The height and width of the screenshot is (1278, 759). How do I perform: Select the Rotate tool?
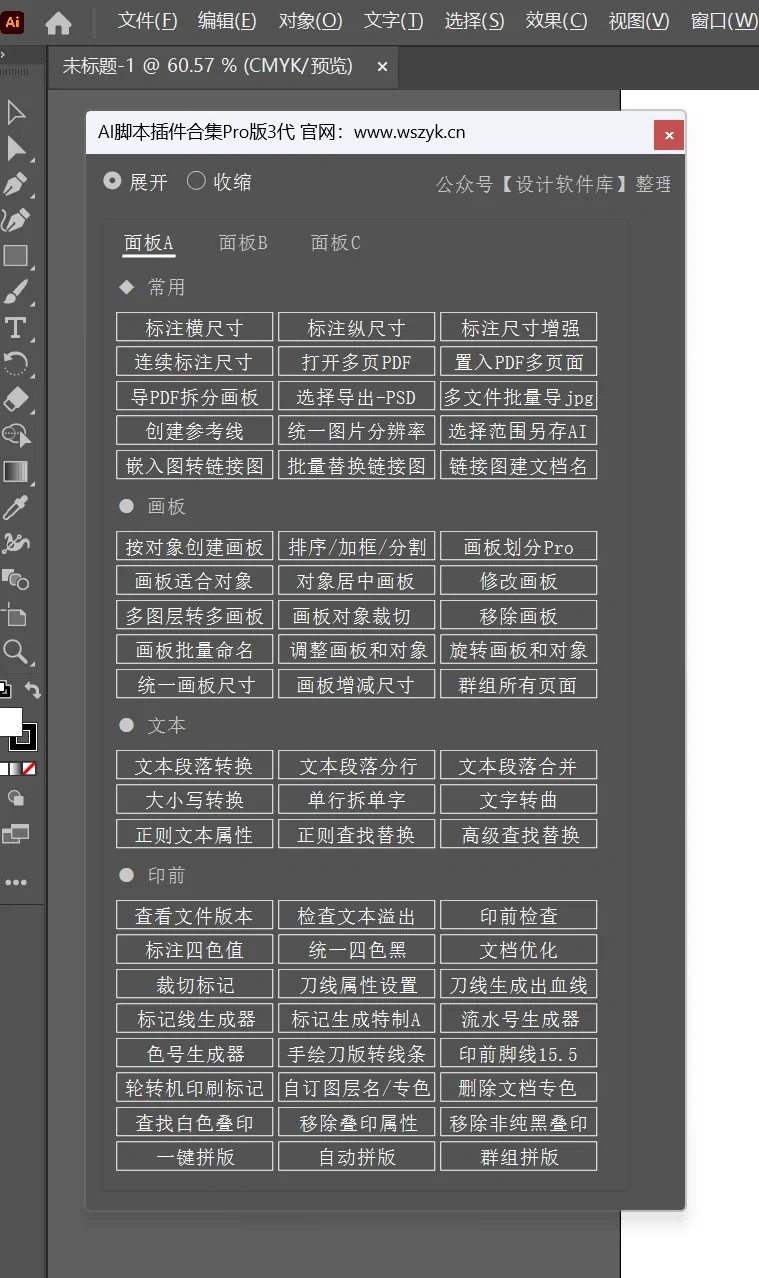click(x=16, y=363)
